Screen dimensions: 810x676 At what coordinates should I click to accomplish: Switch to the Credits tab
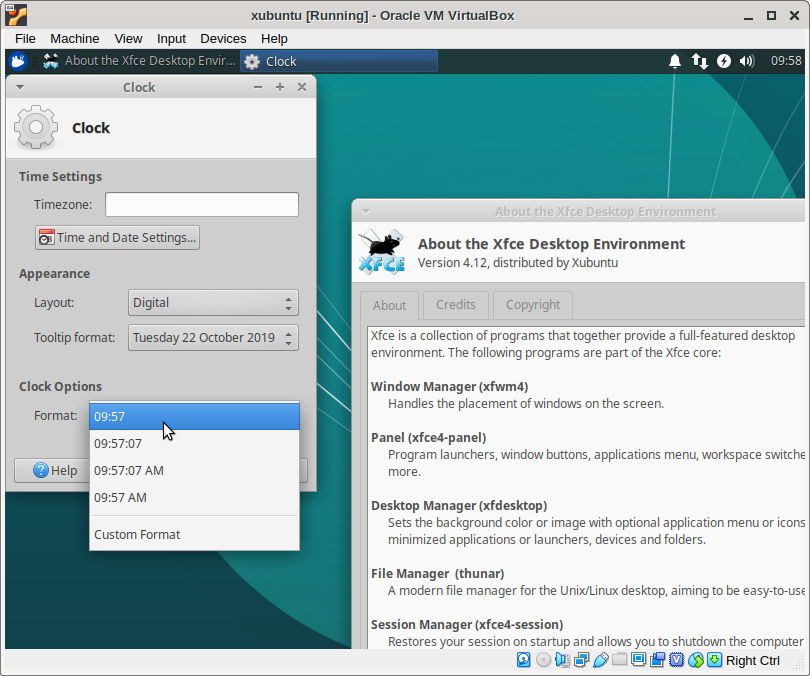[x=456, y=305]
